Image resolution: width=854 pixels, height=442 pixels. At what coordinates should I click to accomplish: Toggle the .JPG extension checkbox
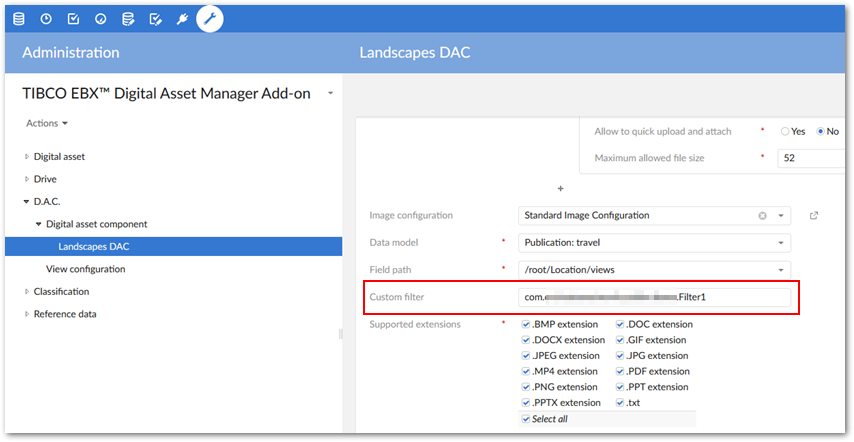point(620,356)
